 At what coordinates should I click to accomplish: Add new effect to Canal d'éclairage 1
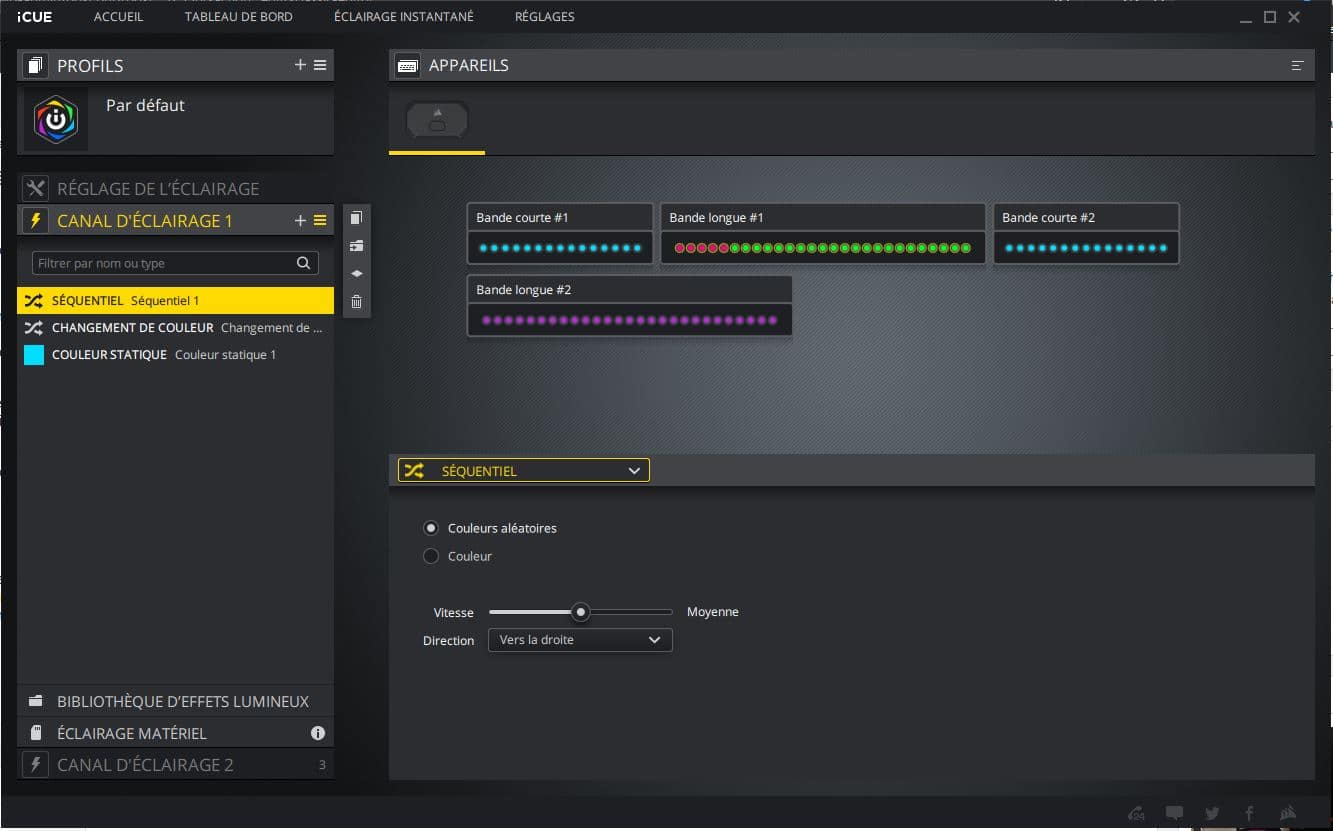tap(300, 221)
